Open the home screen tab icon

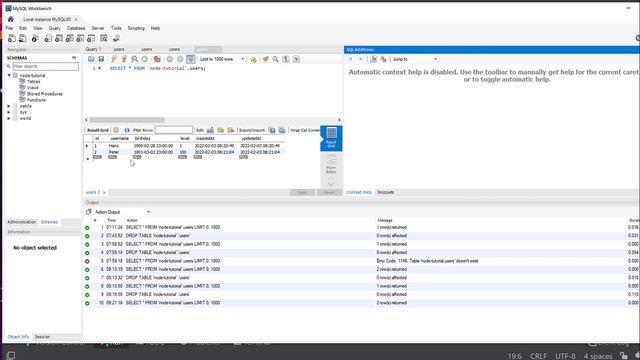click(x=11, y=19)
